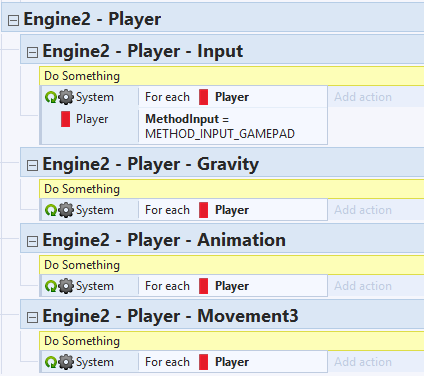The image size is (424, 376).
Task: Collapse the Engine2 - Player - Input group
Action: point(32,52)
